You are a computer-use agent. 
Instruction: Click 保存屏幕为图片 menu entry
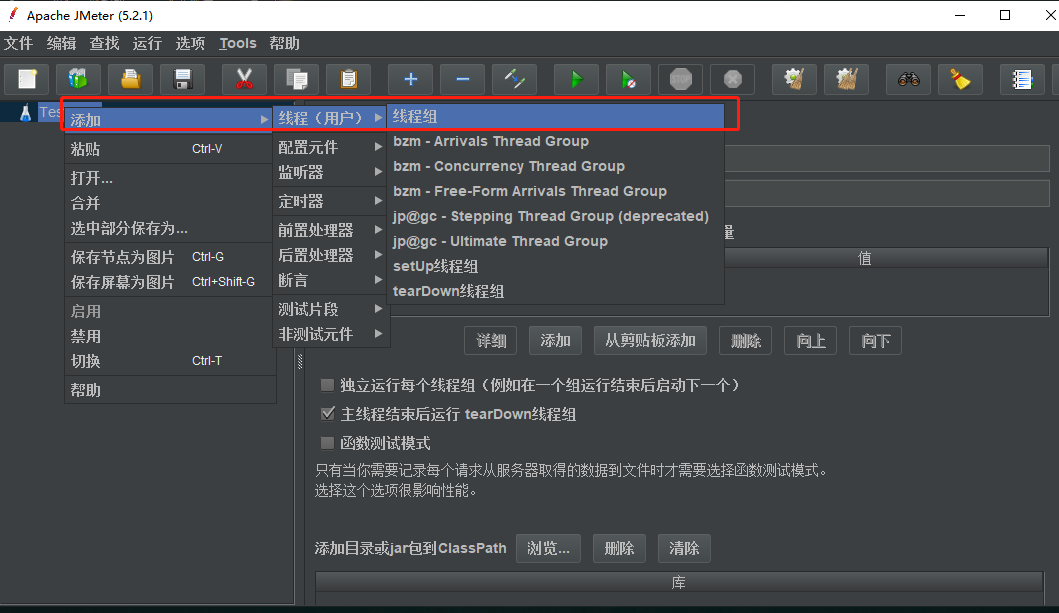click(170, 282)
